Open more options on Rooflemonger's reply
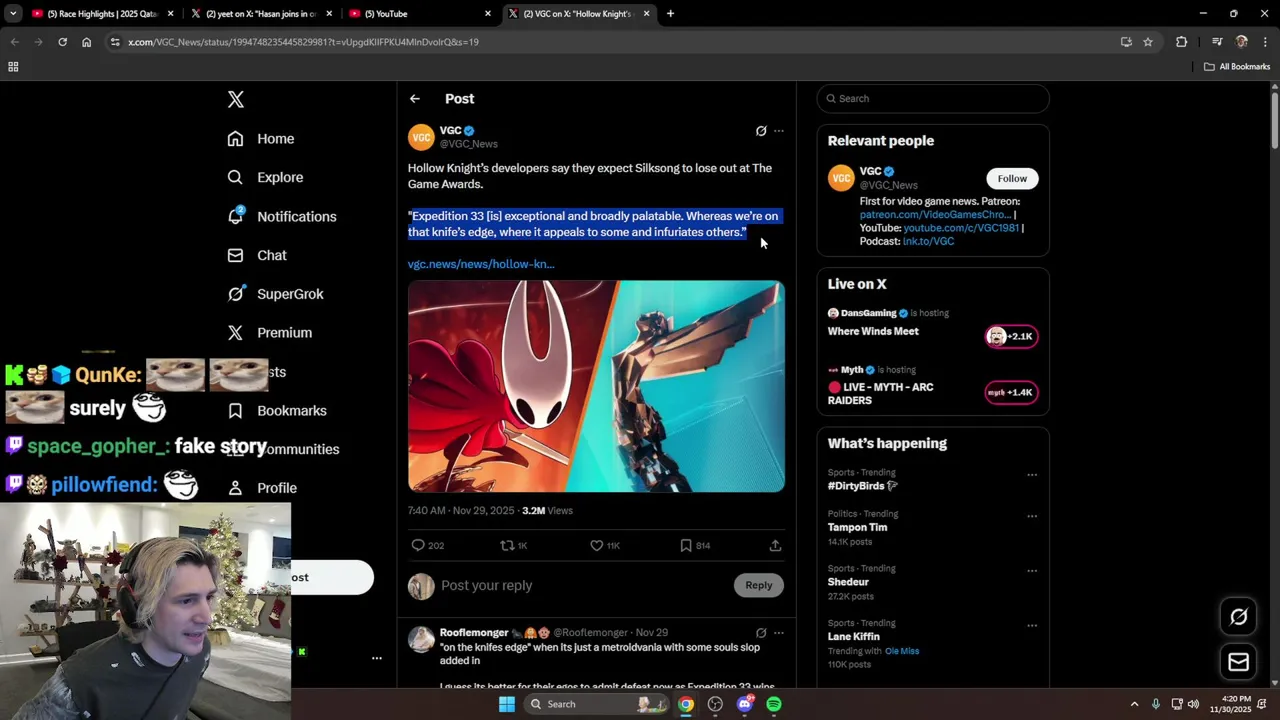Screen dimensions: 1280x720 point(779,633)
